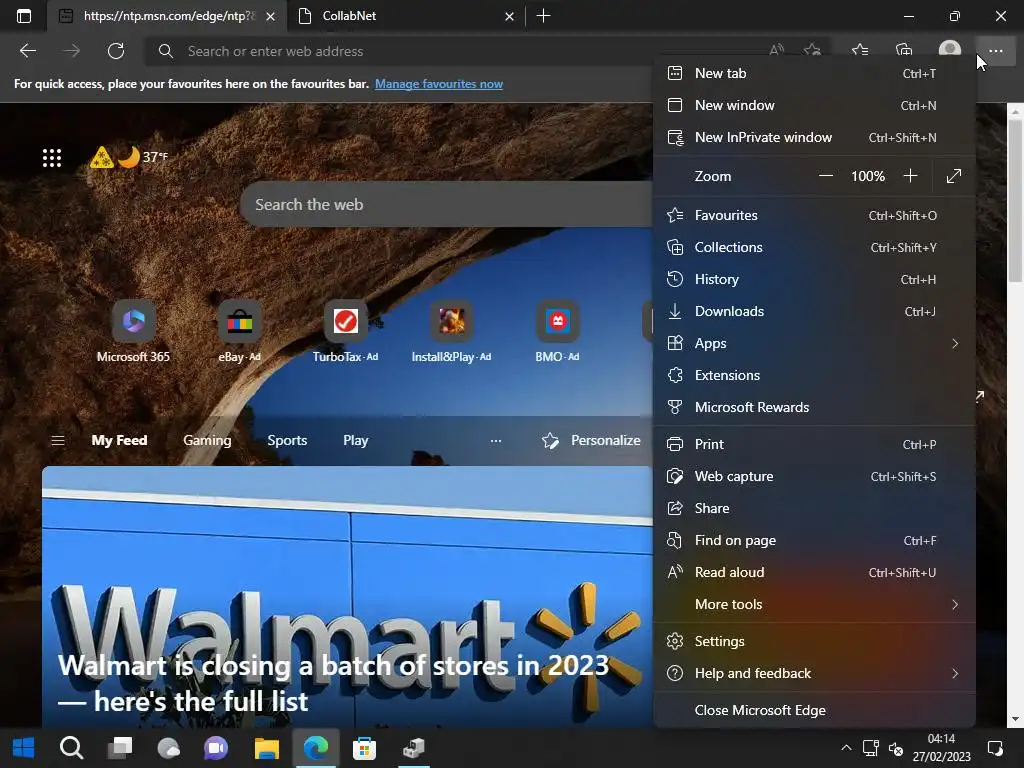Open Task View on the taskbar
1024x768 pixels.
(120, 748)
